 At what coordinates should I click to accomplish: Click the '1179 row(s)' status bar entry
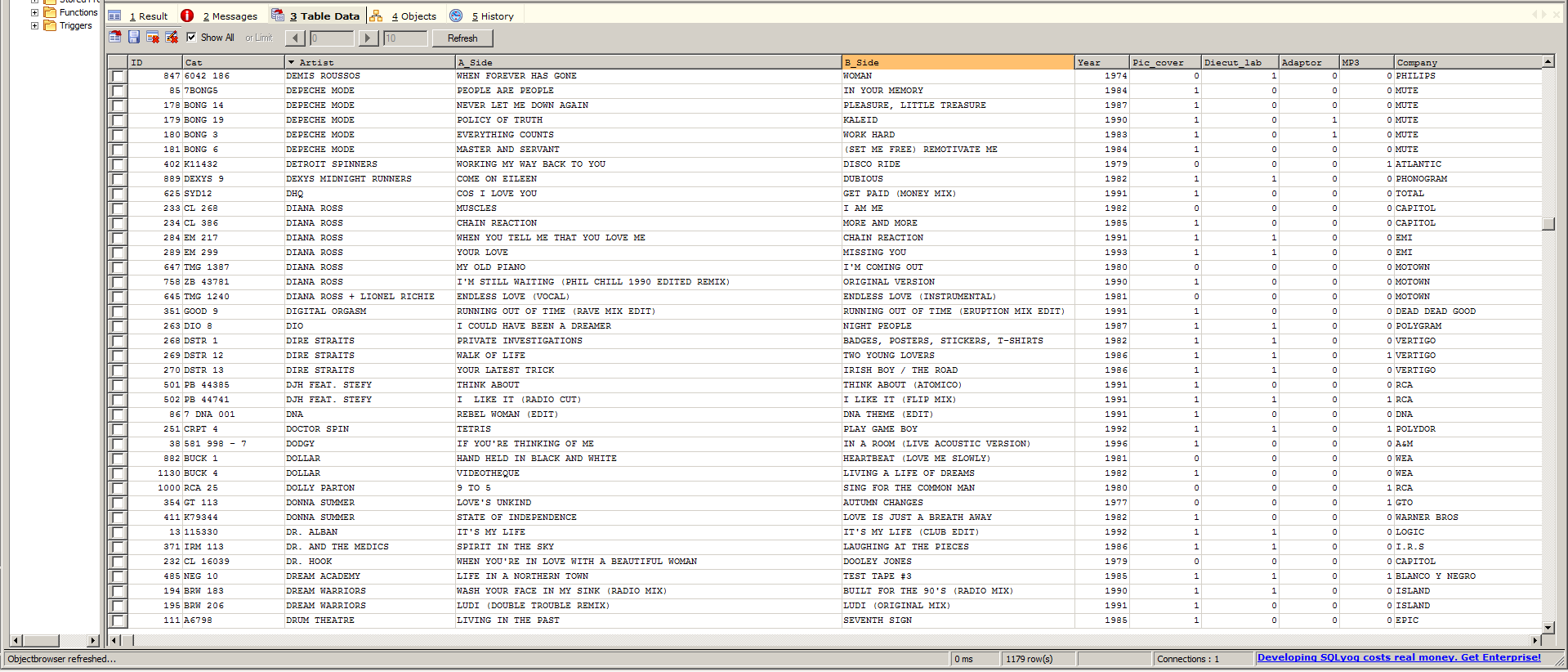1039,659
